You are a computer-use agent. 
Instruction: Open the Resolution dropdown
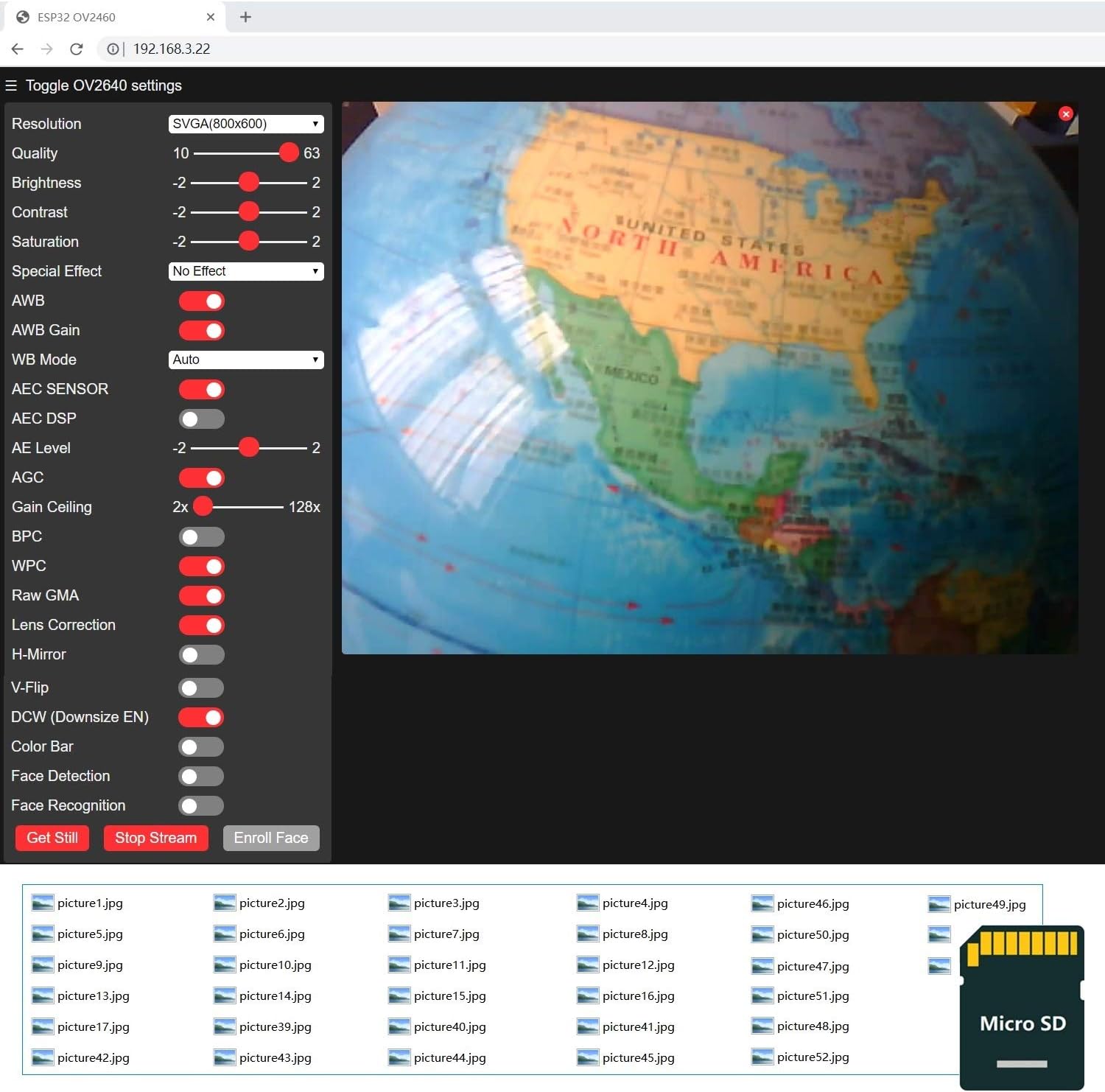[246, 124]
